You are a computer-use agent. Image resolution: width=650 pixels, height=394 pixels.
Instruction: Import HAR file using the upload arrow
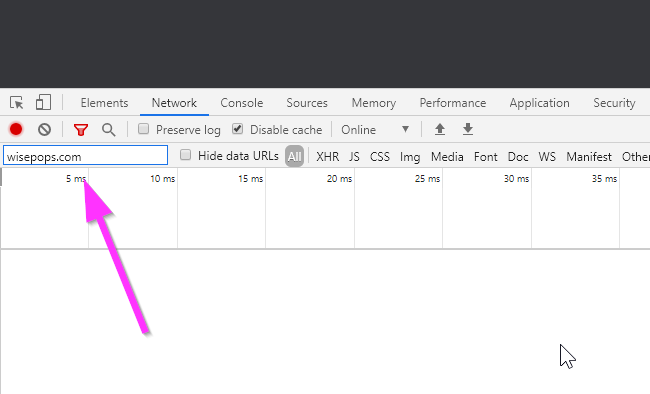pos(440,129)
